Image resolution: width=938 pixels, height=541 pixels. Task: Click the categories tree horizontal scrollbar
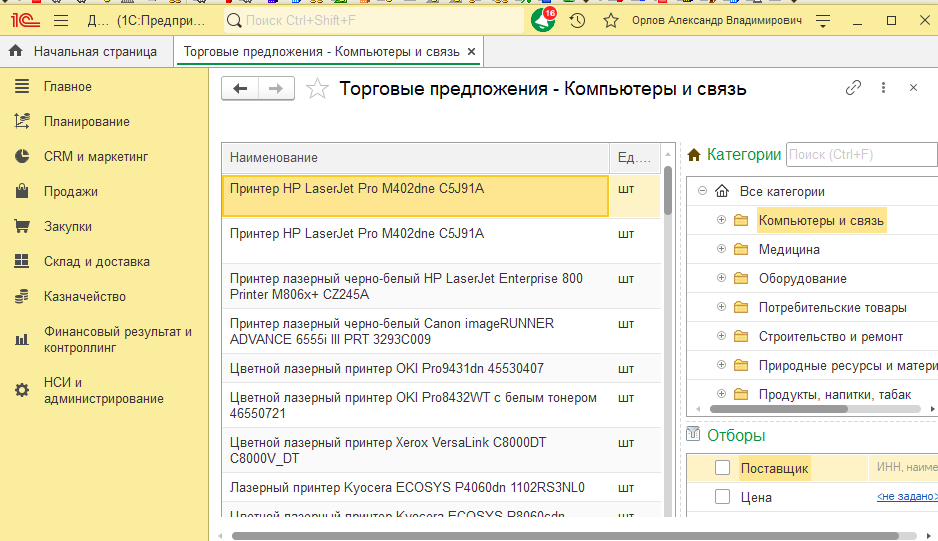click(778, 409)
